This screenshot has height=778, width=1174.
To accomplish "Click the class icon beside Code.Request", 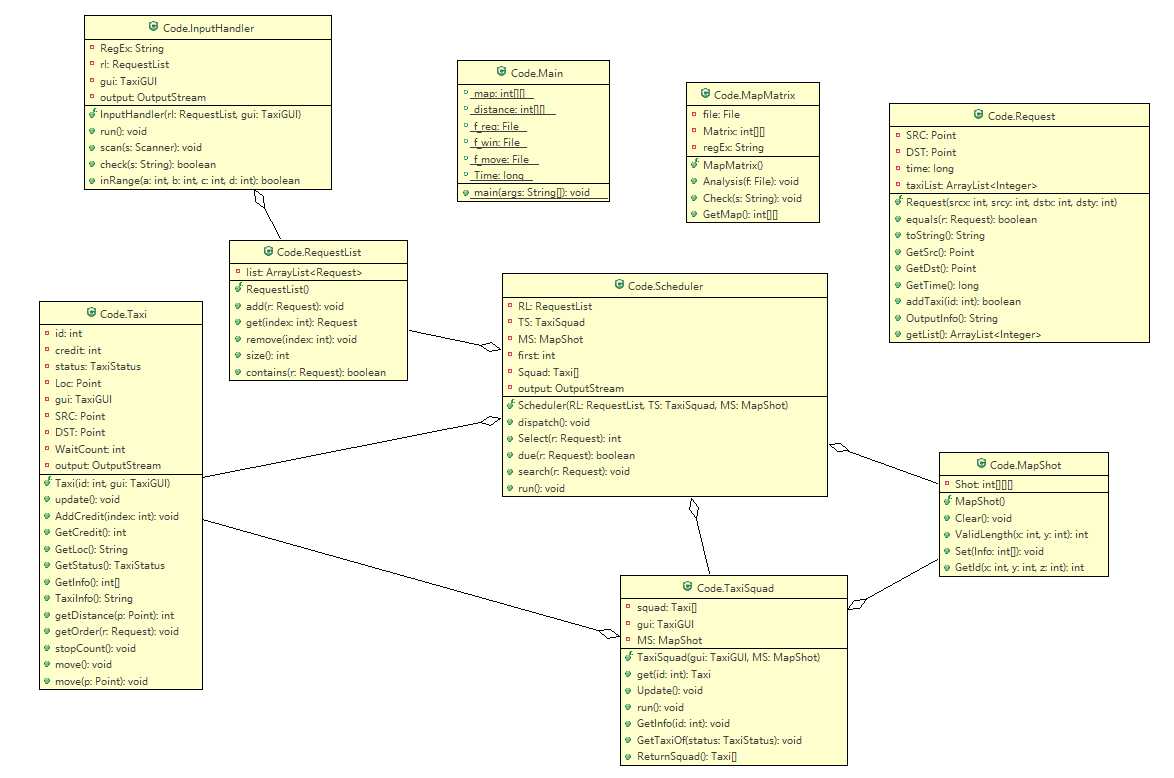I will coord(979,115).
